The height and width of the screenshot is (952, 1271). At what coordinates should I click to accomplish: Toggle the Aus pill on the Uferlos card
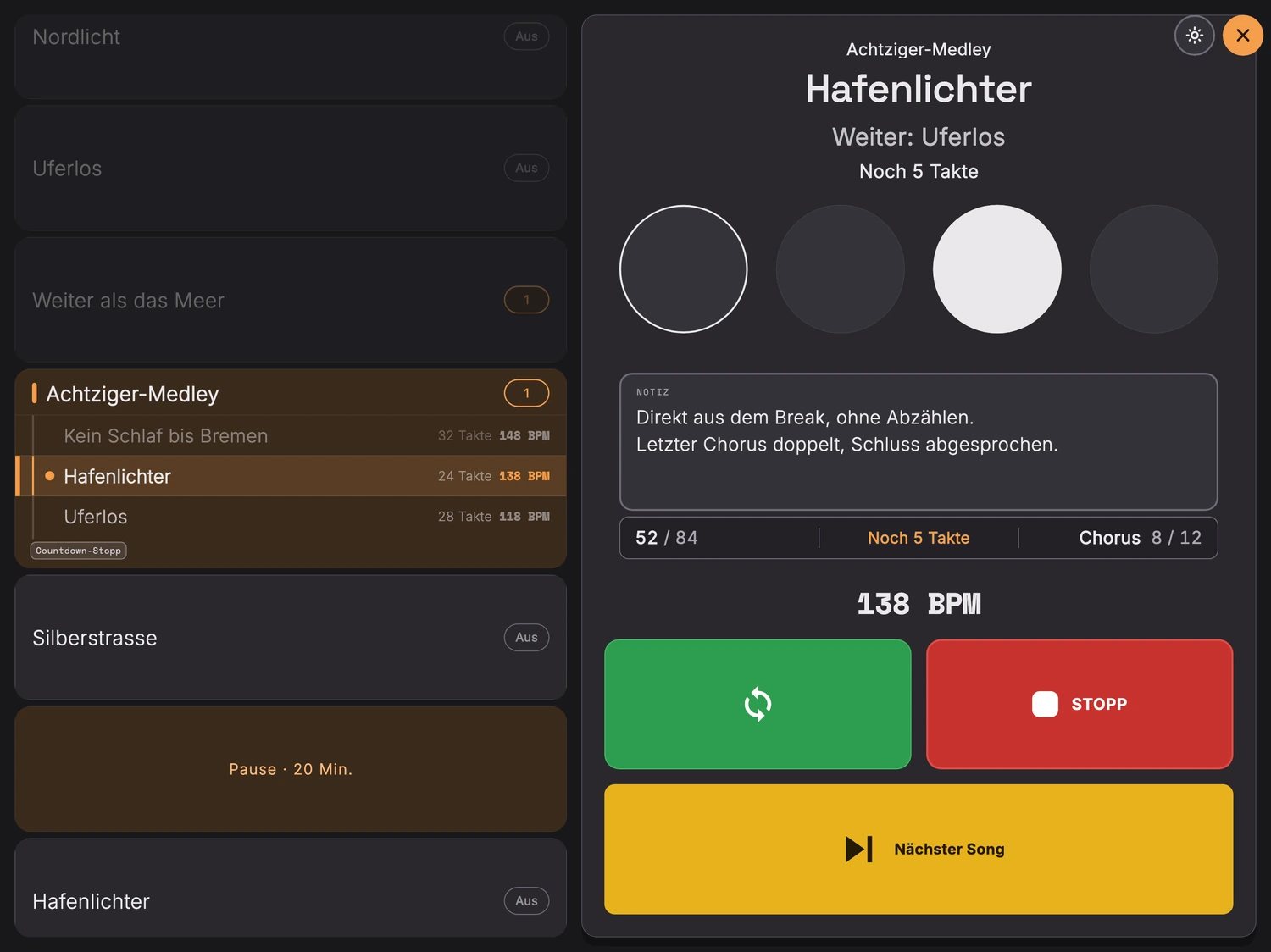tap(526, 168)
